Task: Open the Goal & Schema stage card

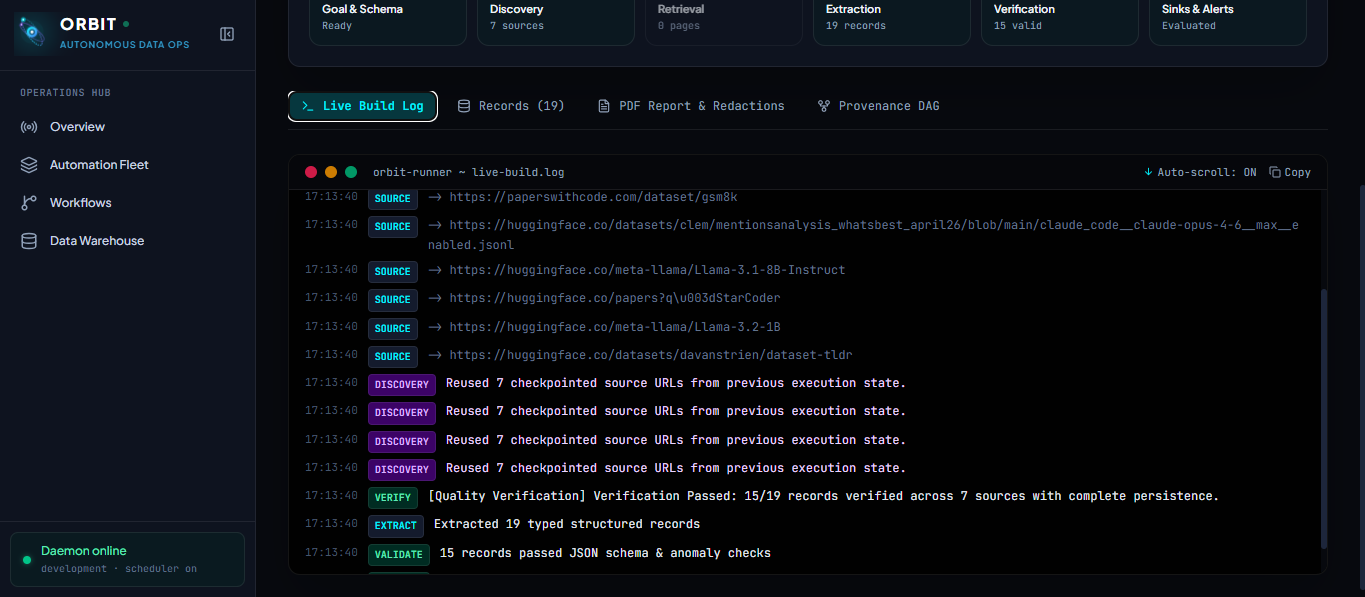Action: [x=388, y=18]
